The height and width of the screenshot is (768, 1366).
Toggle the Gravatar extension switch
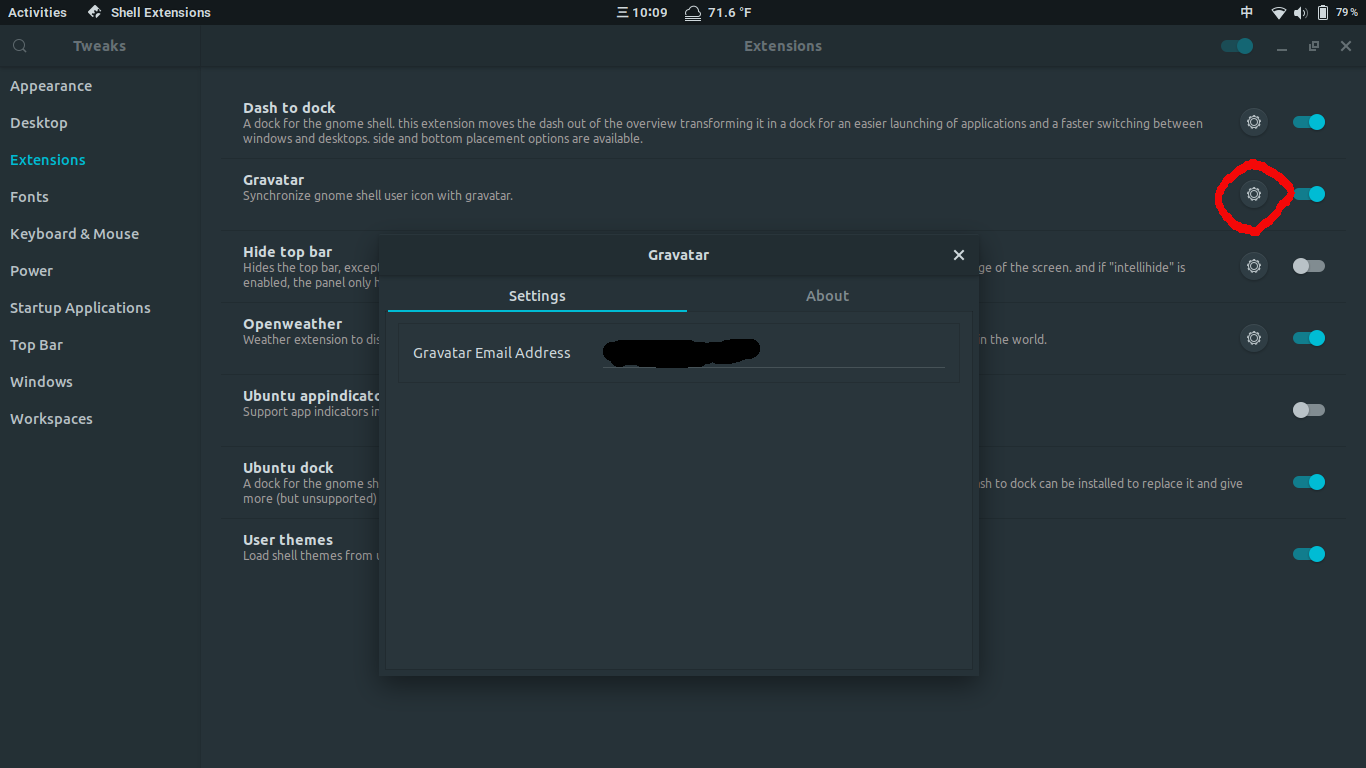[1308, 194]
